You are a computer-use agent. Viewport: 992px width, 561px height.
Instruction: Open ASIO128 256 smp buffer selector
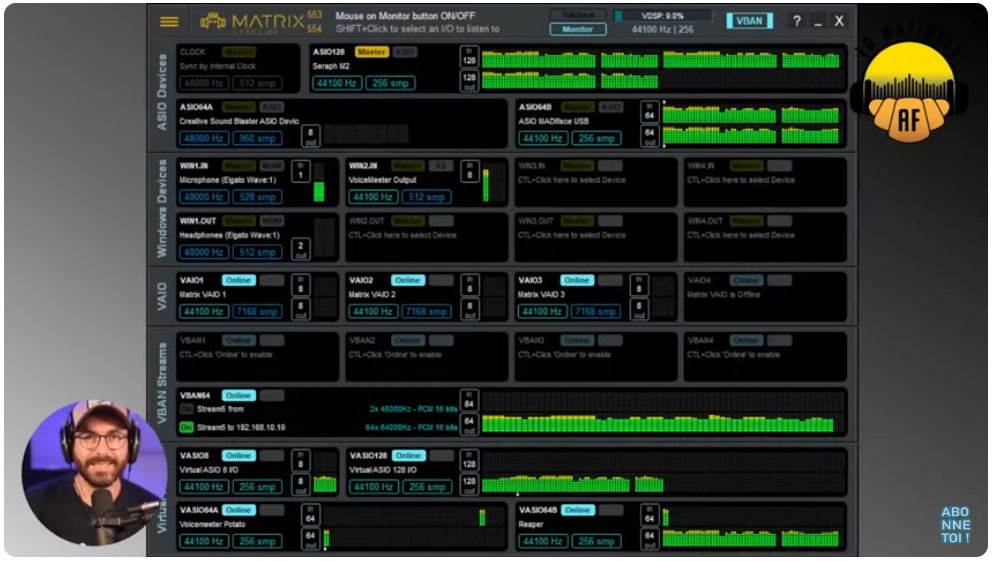pos(390,83)
